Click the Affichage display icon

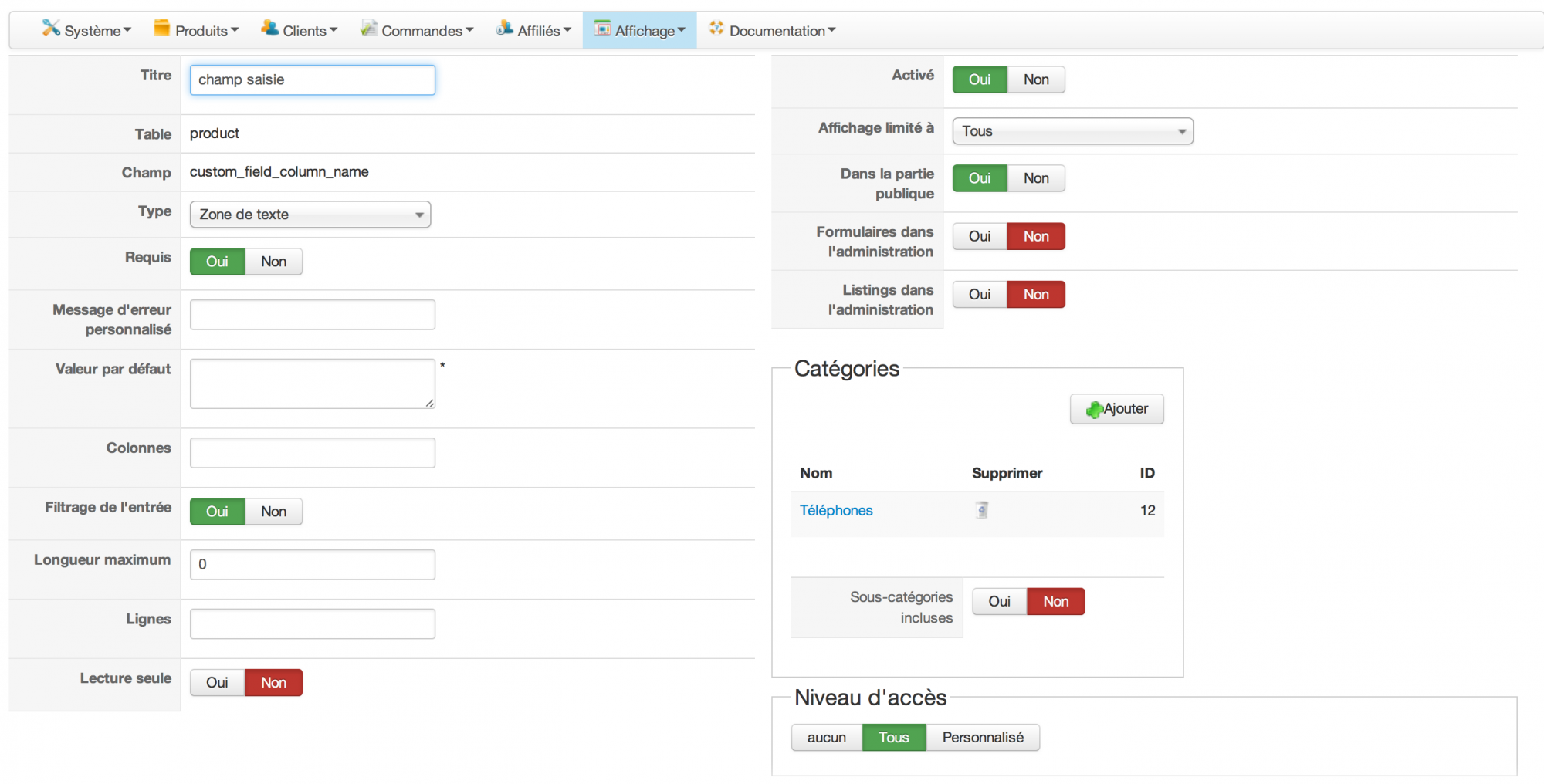click(602, 29)
